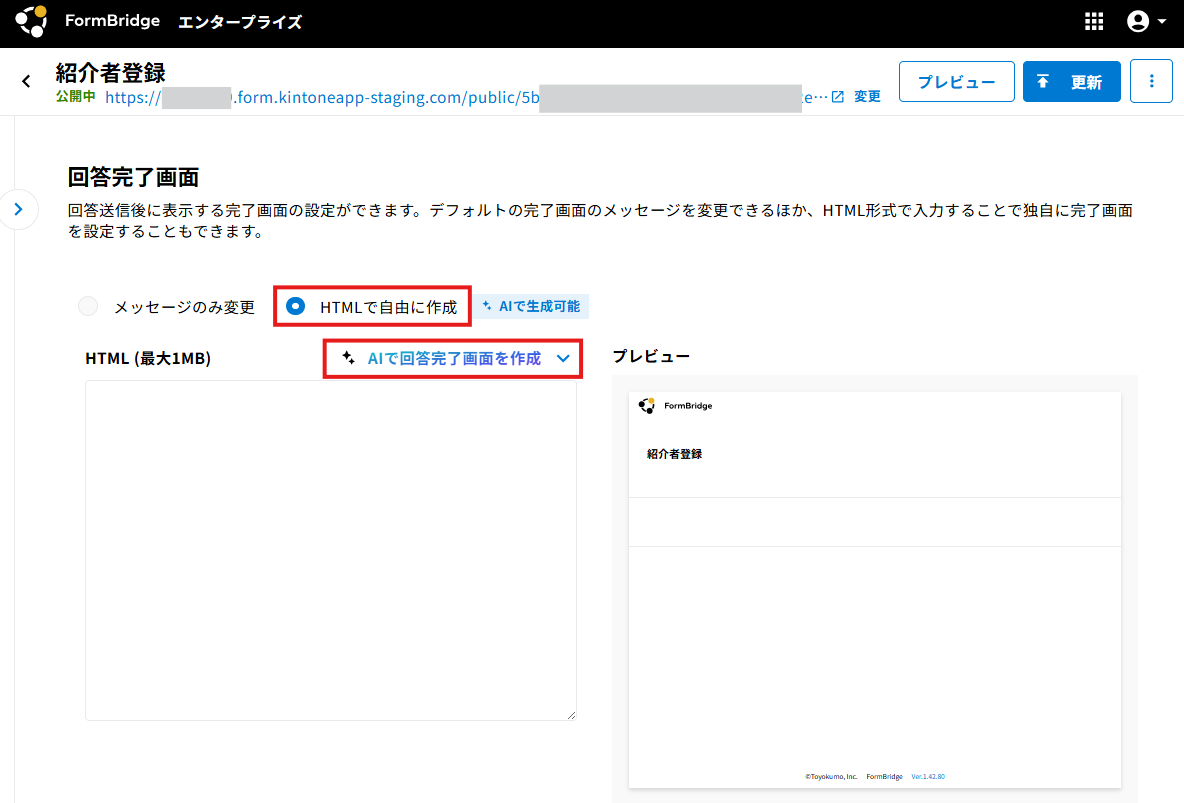Select the HTMLで自由に作成 radio option

295,306
